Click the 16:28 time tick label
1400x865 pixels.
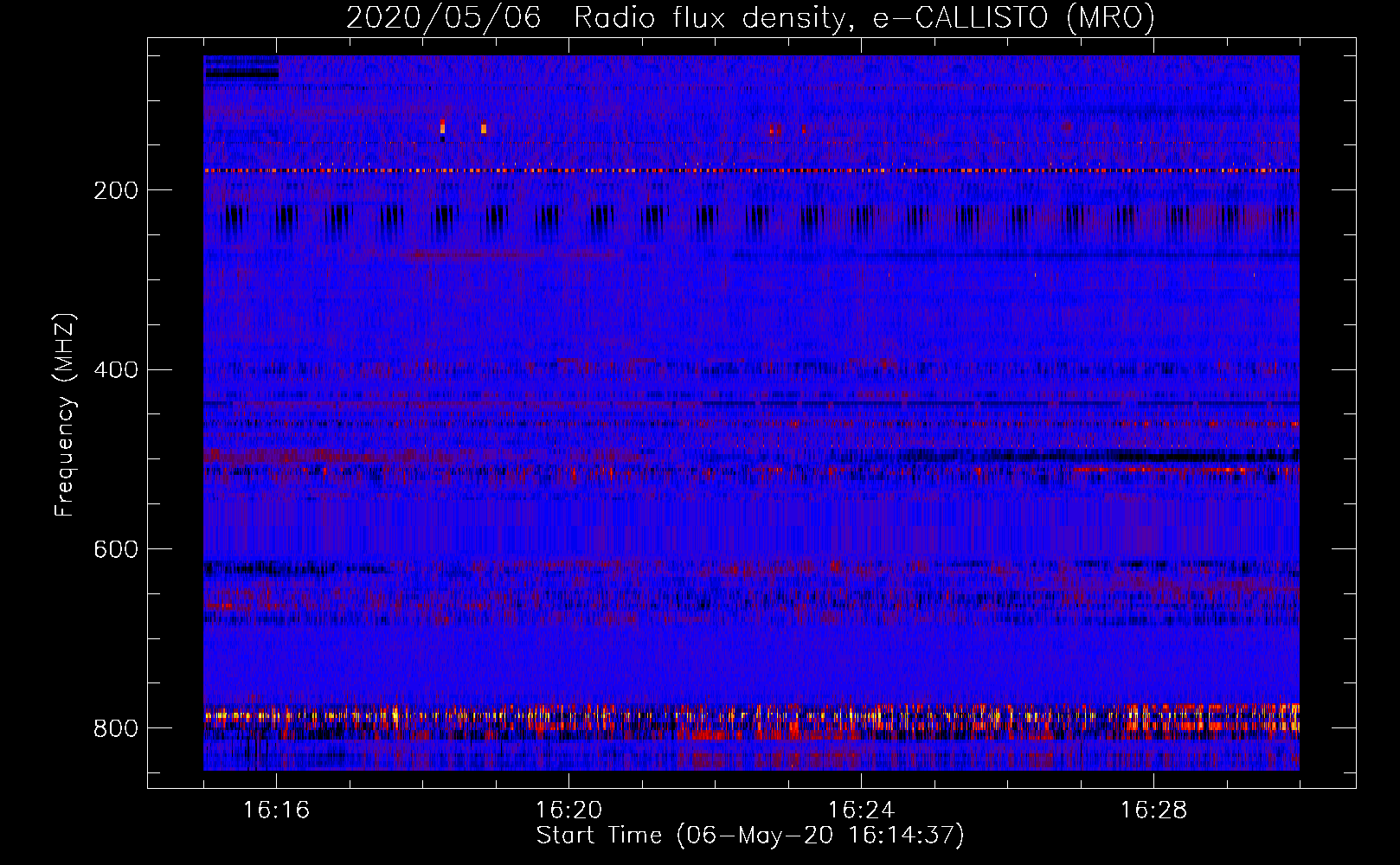click(x=1153, y=810)
